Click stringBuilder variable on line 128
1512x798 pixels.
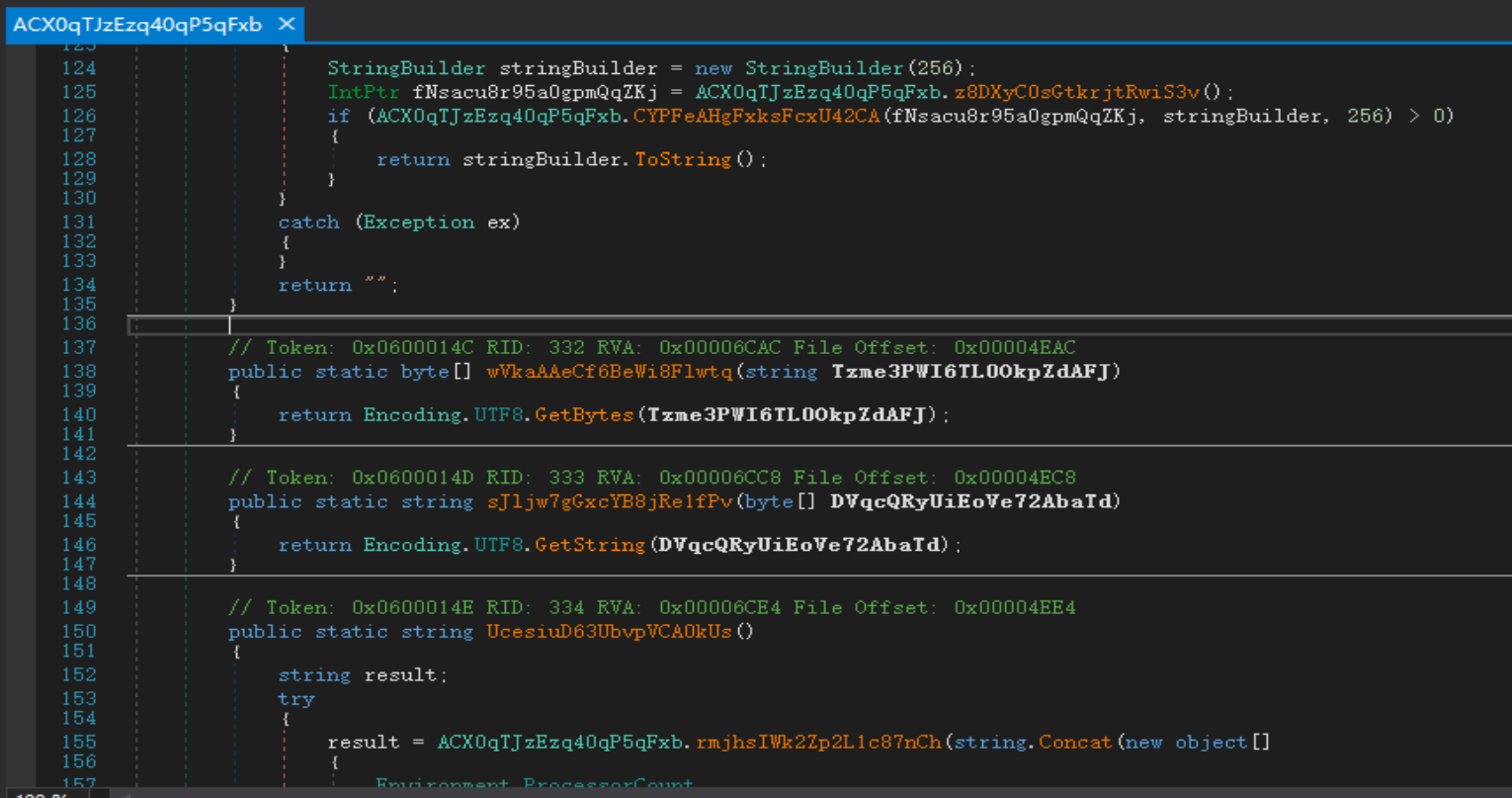[542, 159]
